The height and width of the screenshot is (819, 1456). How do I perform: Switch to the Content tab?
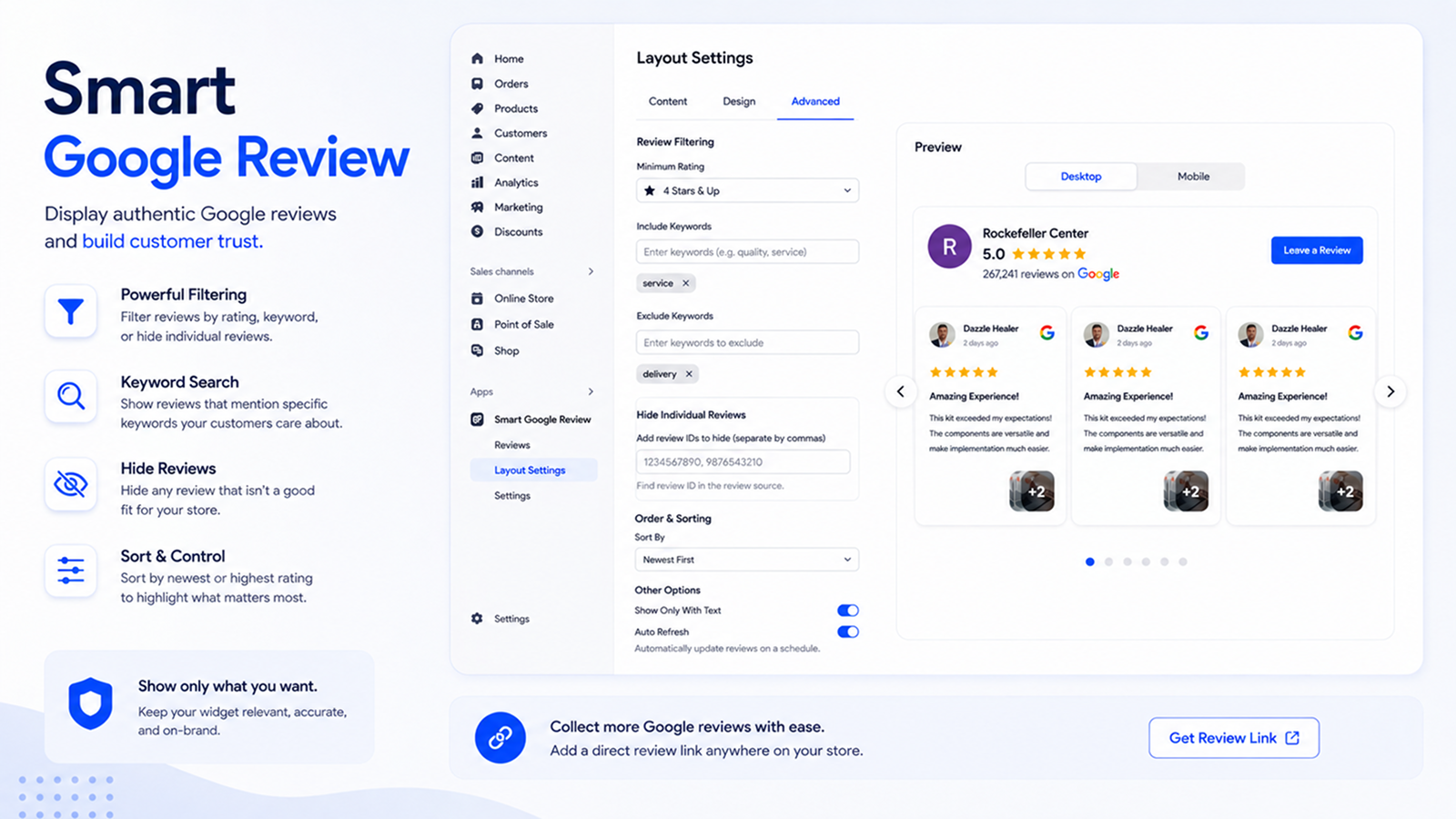(668, 101)
